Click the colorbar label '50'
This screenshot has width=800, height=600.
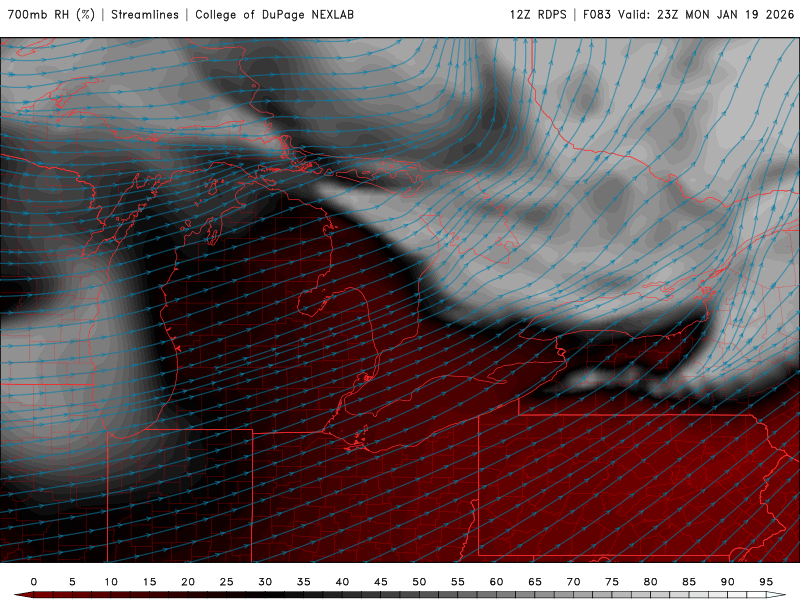point(419,582)
